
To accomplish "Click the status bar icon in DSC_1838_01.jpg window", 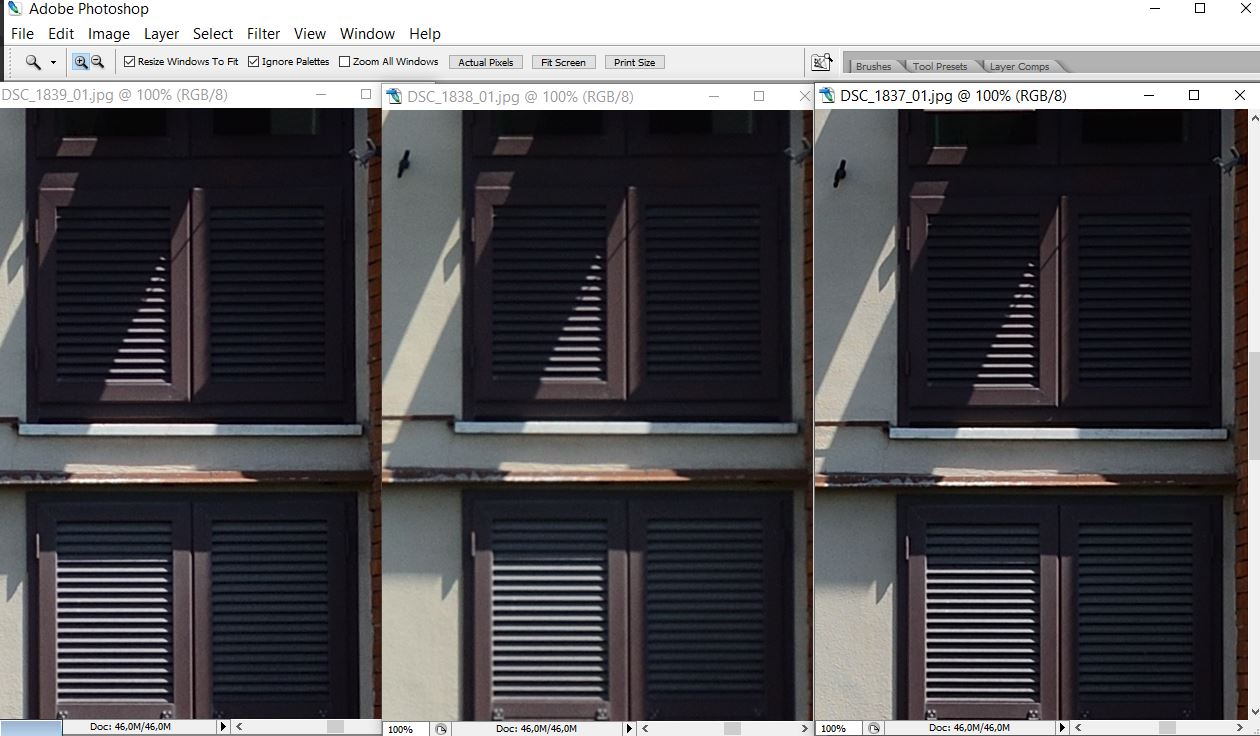I will (x=442, y=729).
